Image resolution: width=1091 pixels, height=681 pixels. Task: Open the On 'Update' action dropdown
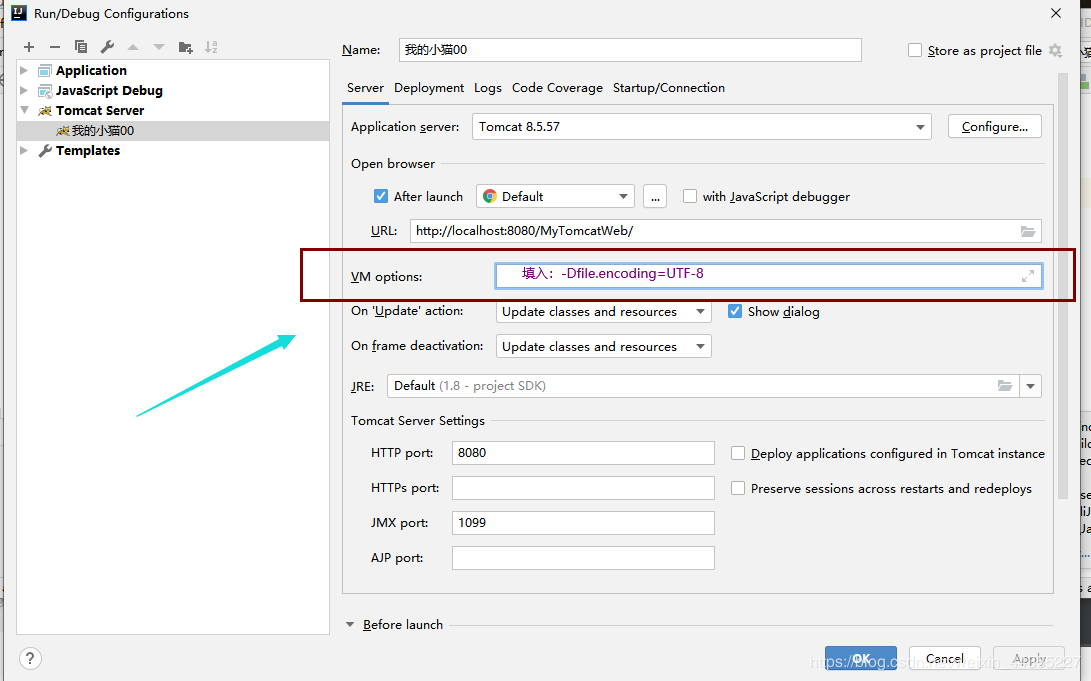pyautogui.click(x=700, y=312)
